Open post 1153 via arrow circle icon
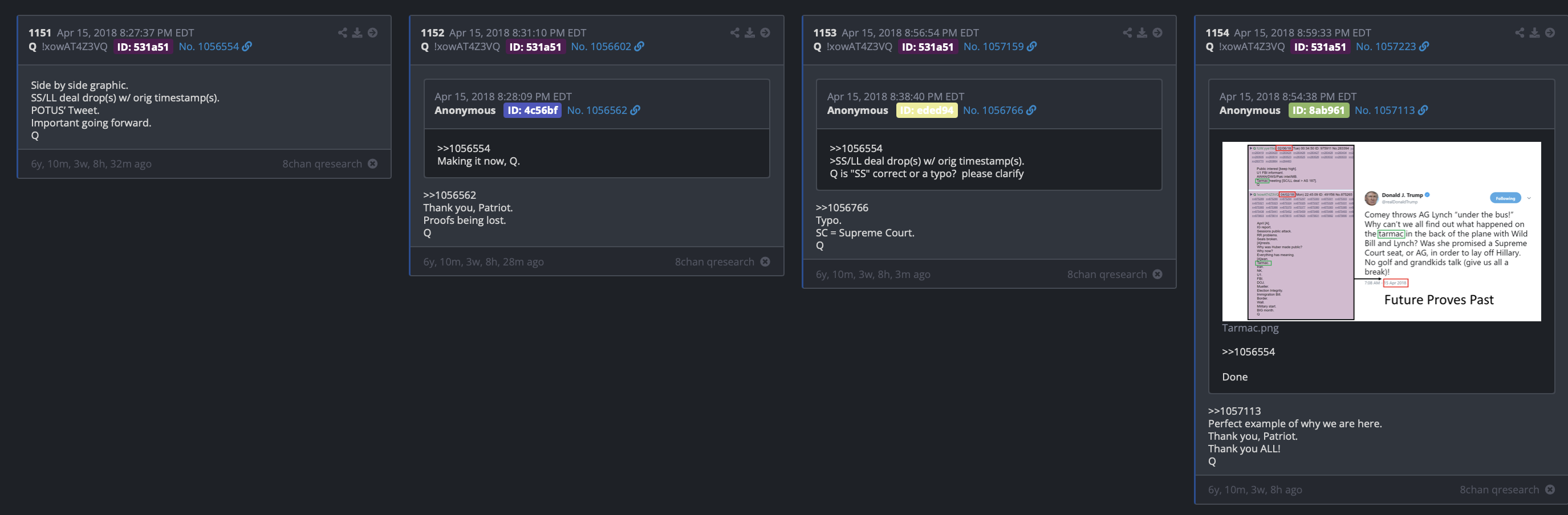1568x515 pixels. click(1157, 33)
